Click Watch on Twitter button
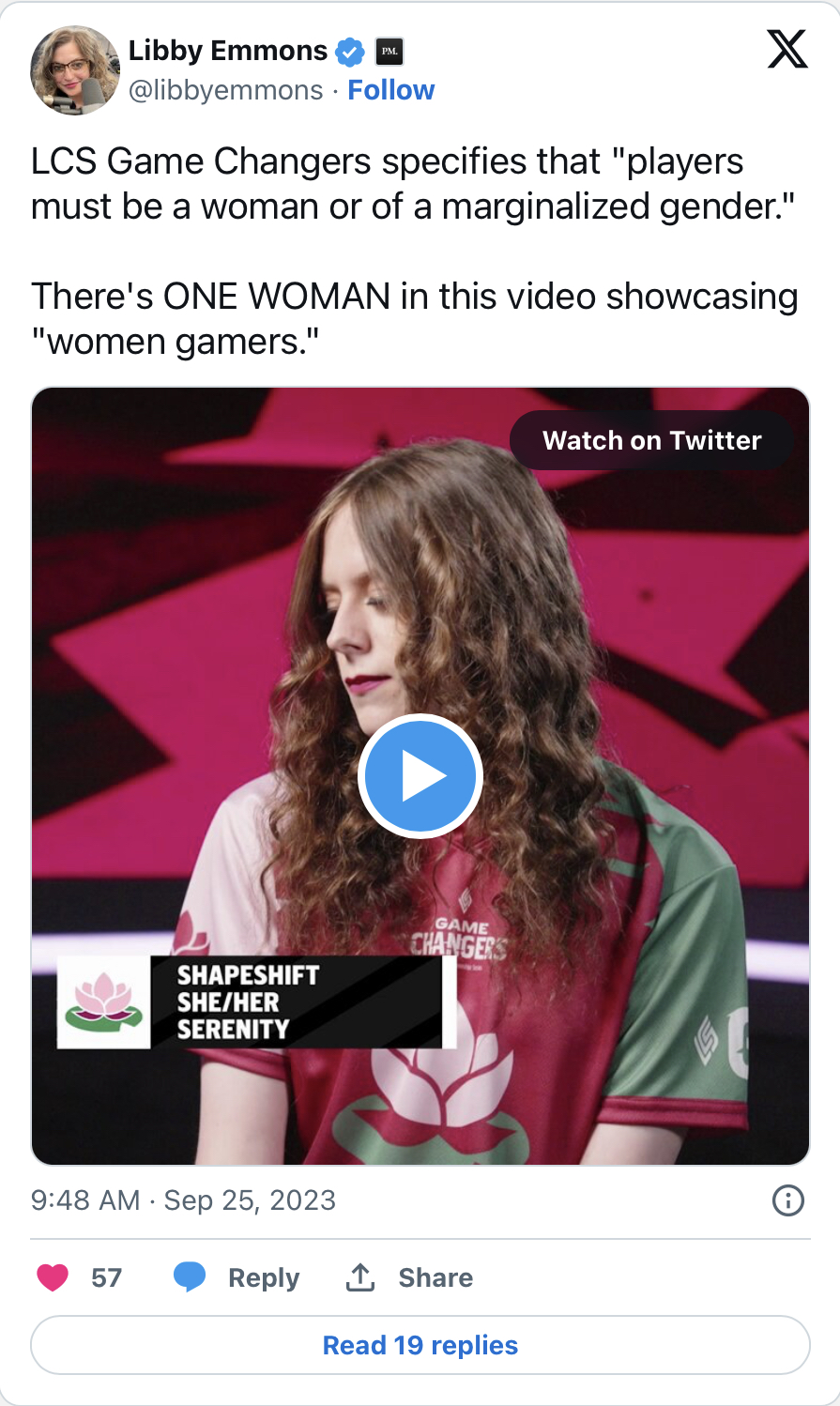This screenshot has width=840, height=1406. pyautogui.click(x=652, y=440)
